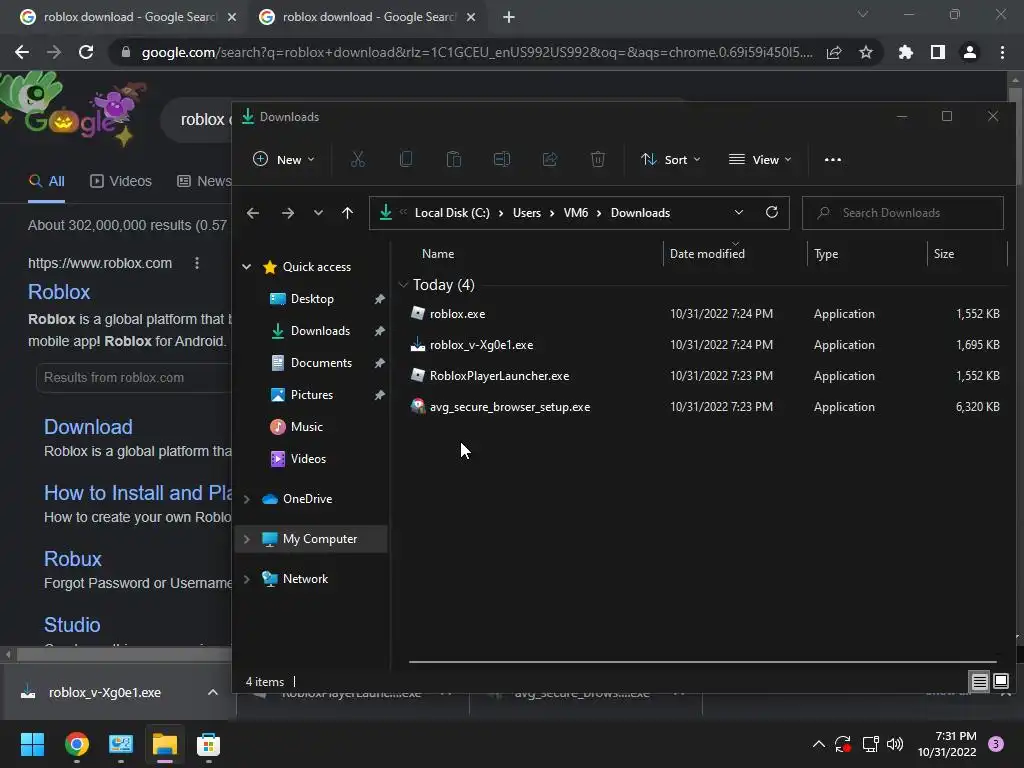Switch to details view icon

pyautogui.click(x=980, y=682)
